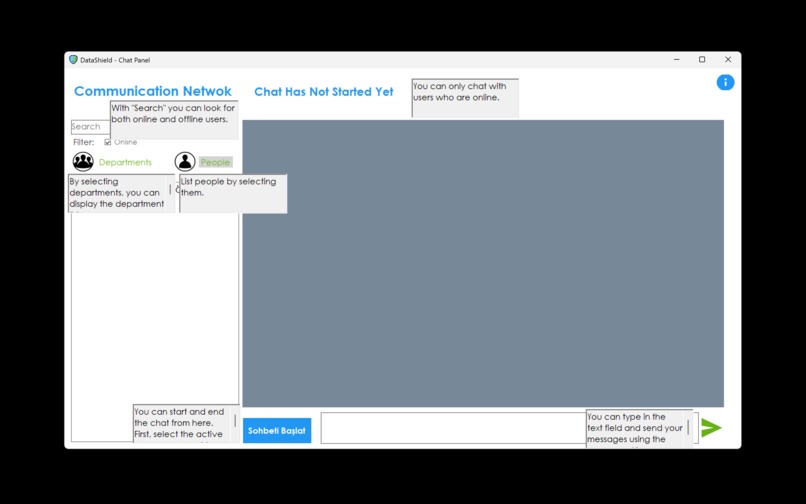Send message with green arrow icon
Screen dimensions: 806x504
[711, 428]
